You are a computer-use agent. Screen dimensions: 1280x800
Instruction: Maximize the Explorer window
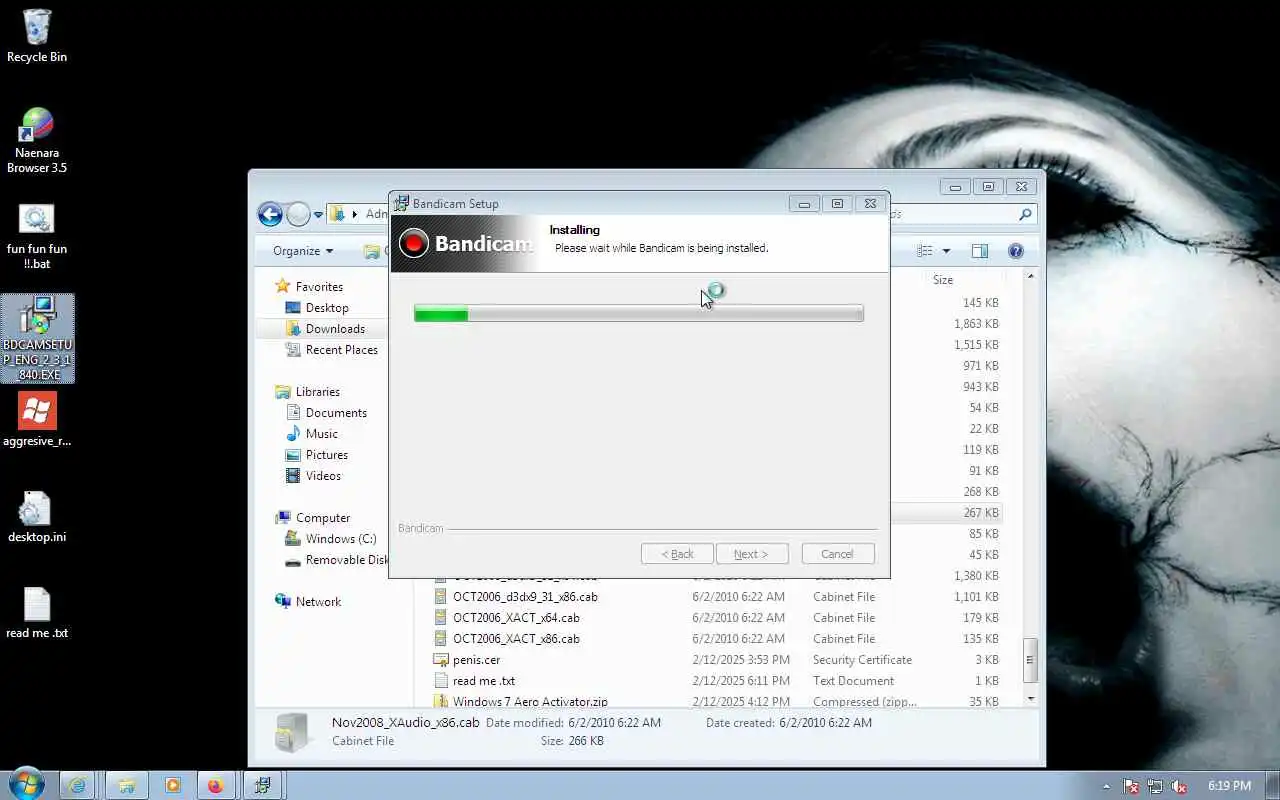988,187
